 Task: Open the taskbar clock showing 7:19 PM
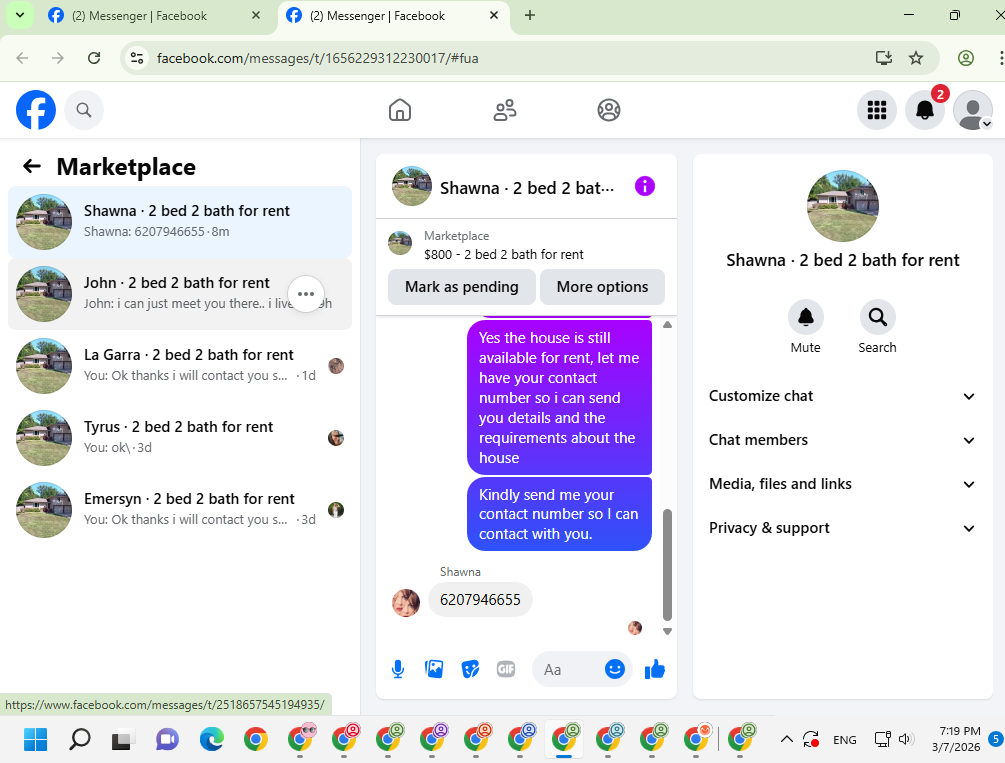pos(956,739)
